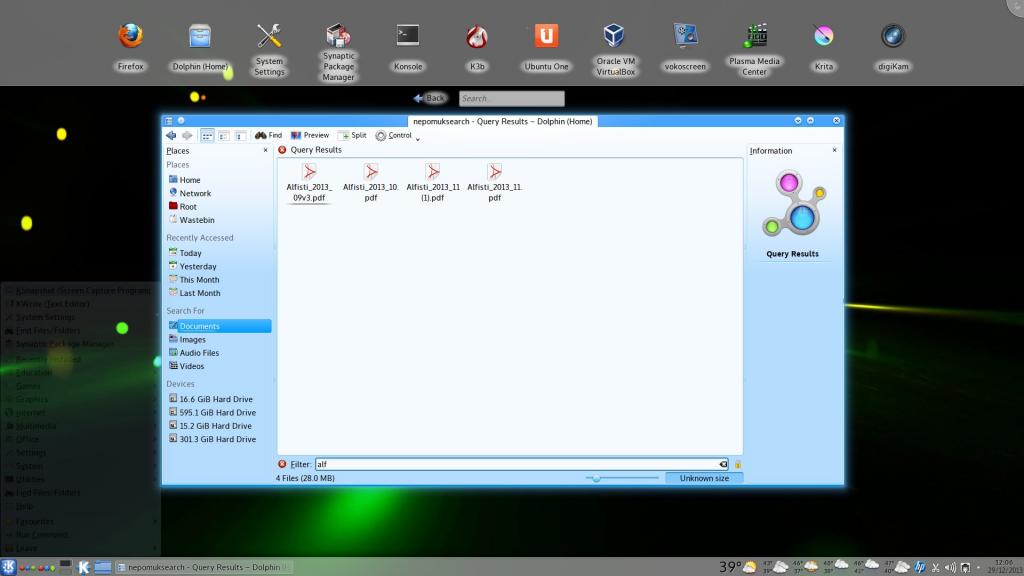Launch Konsole from the top dock
Image resolution: width=1024 pixels, height=576 pixels.
coord(407,47)
